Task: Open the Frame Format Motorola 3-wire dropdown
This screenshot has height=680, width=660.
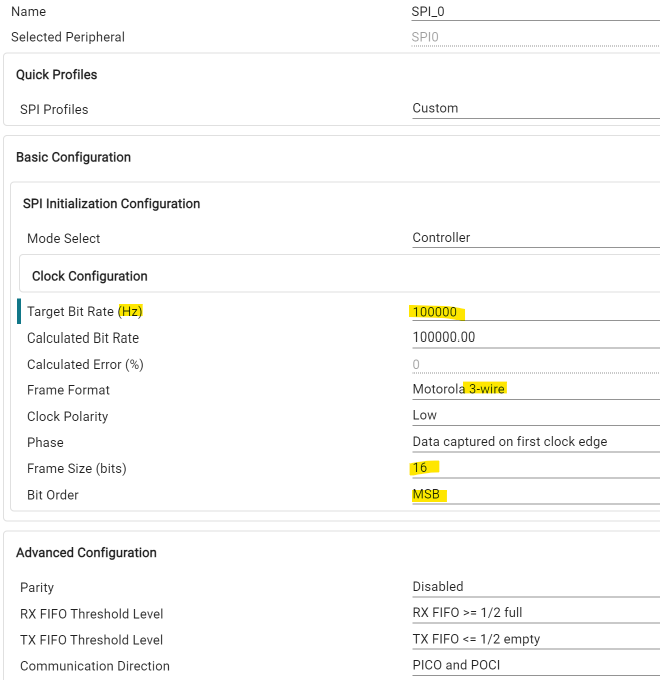Action: point(536,389)
